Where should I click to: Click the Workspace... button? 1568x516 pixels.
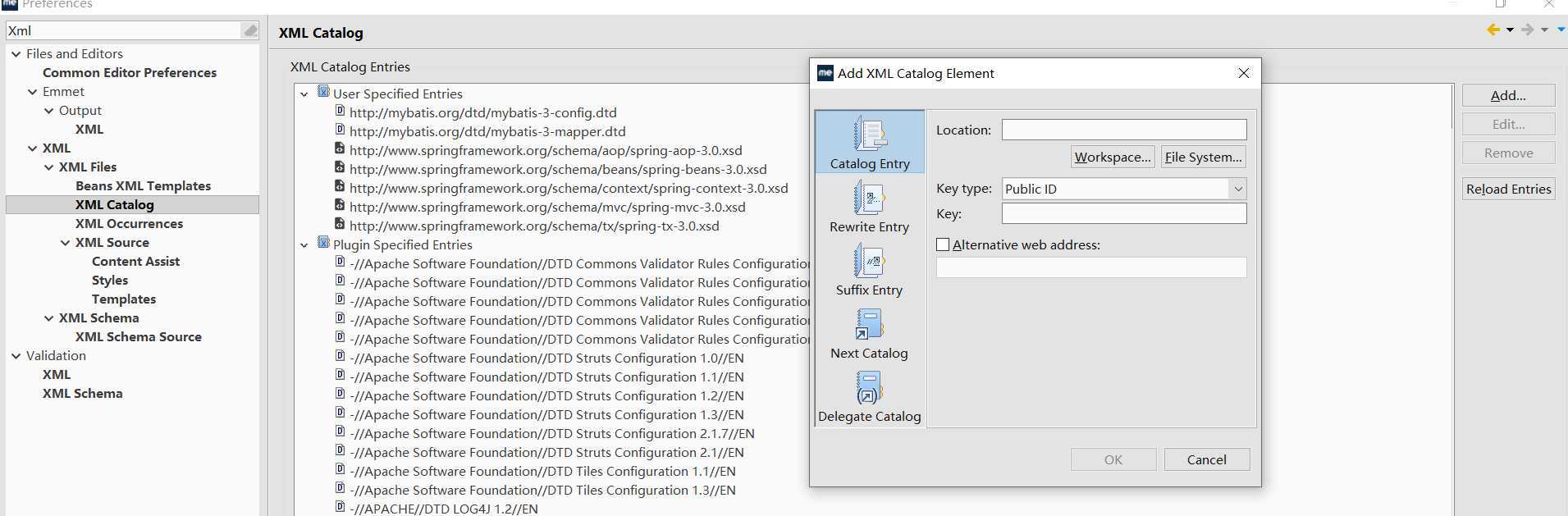pos(1113,157)
